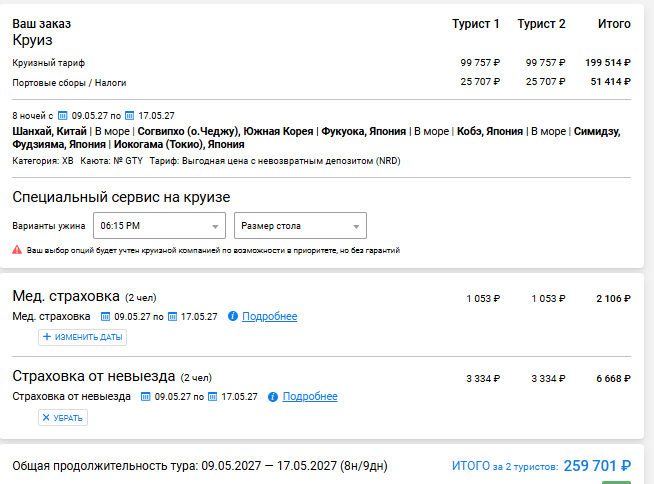The image size is (654, 484).
Task: Click red warning triangle icon under dinner options
Action: (x=17, y=250)
